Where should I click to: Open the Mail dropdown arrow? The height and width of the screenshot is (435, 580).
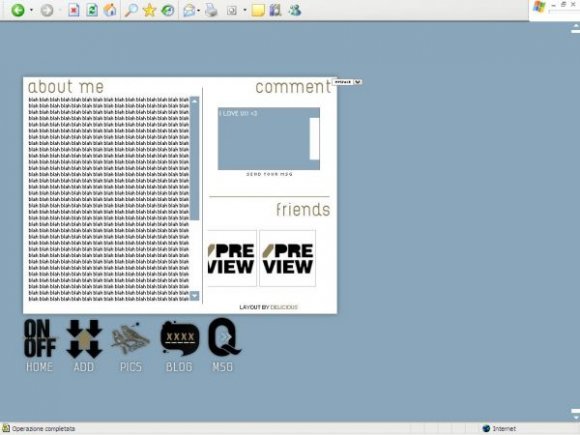[199, 10]
